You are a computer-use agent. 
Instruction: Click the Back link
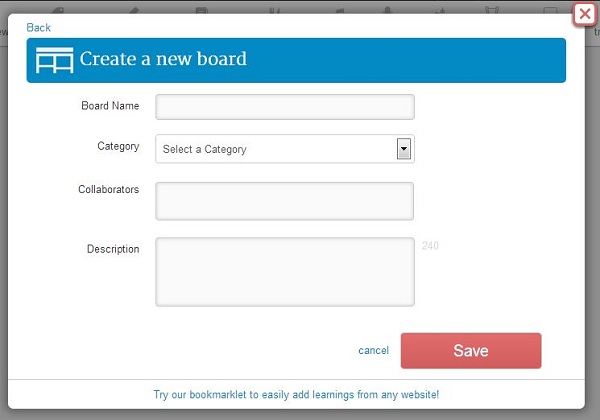click(x=38, y=27)
